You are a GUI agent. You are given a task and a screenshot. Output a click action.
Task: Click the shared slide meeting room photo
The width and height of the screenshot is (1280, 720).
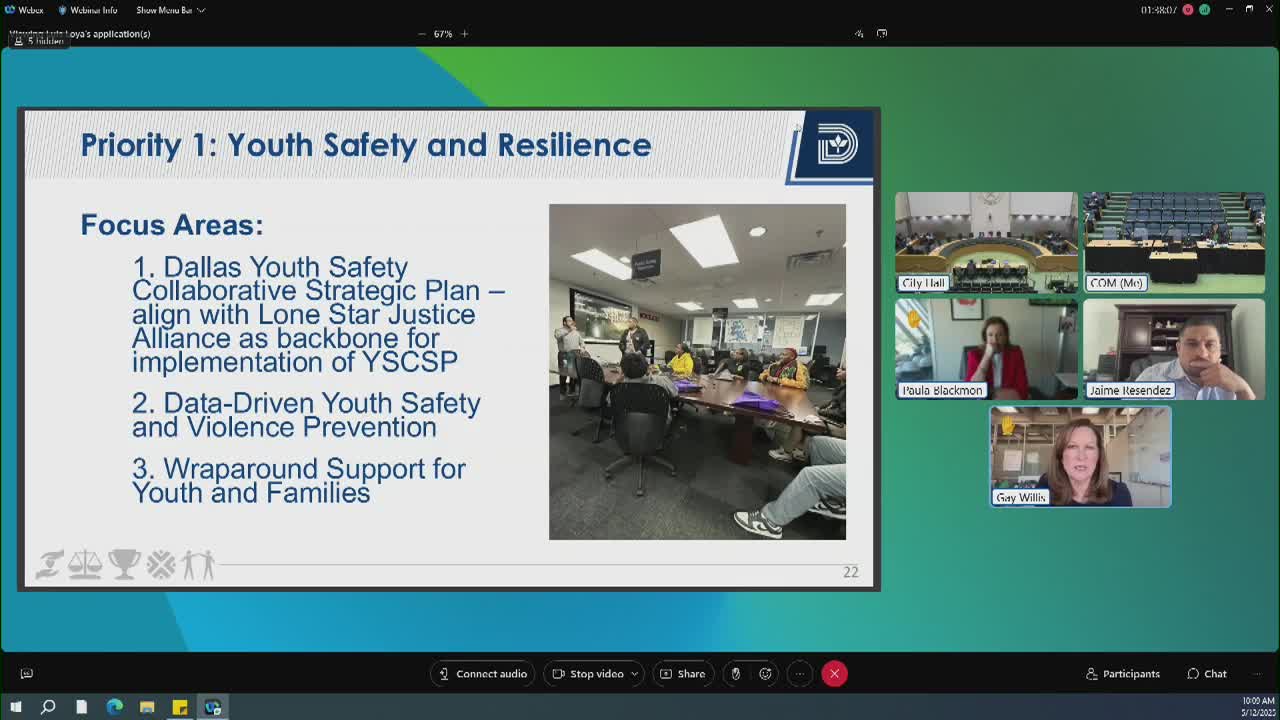[697, 372]
